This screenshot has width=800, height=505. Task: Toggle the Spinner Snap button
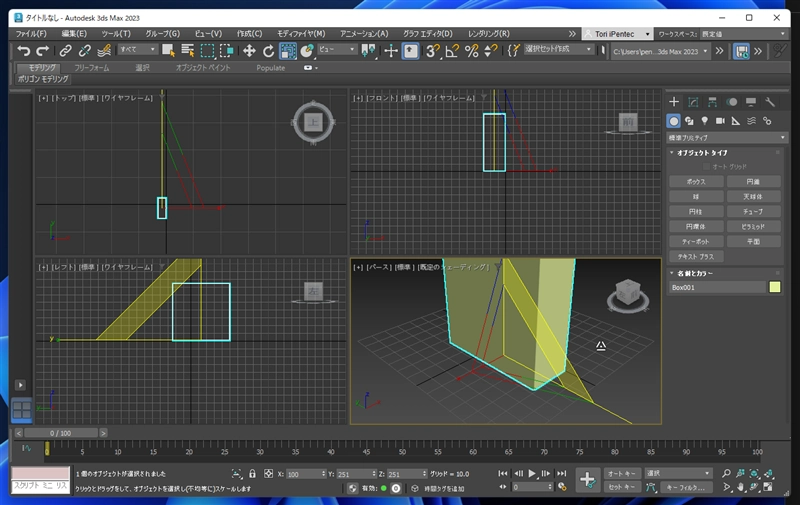pos(491,50)
